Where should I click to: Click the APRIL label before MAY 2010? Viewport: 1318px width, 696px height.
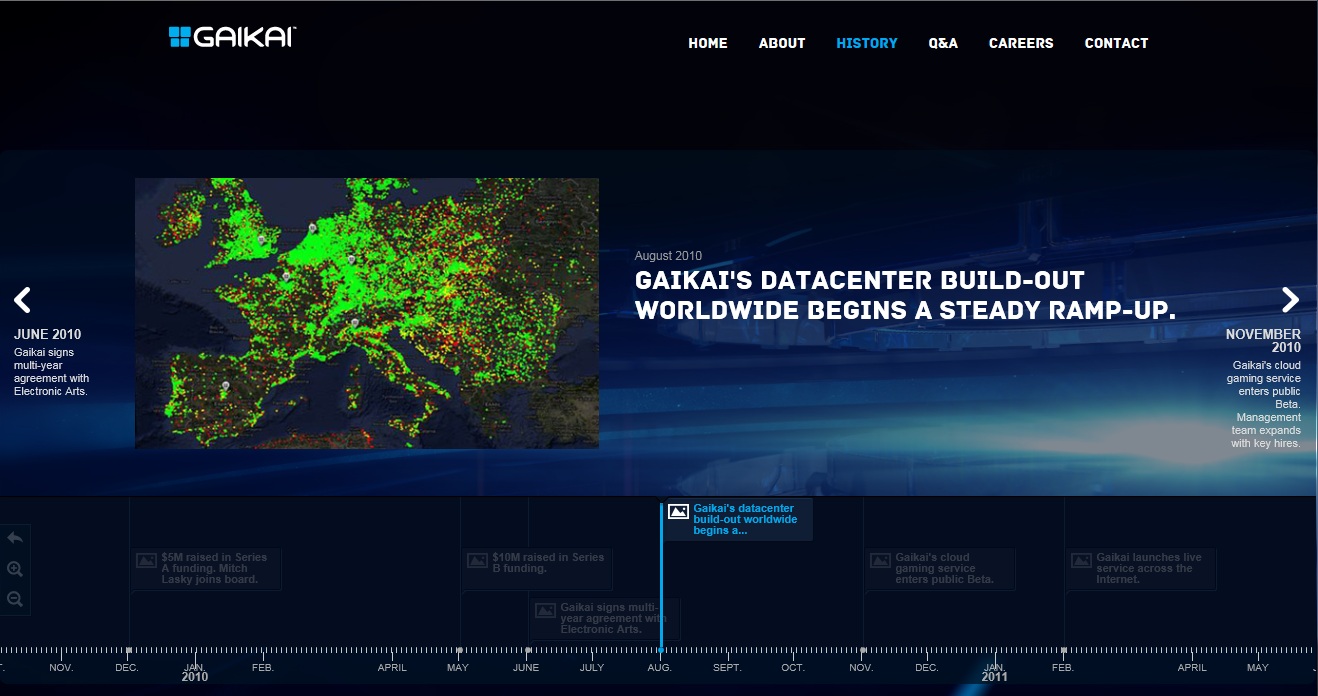coord(392,667)
